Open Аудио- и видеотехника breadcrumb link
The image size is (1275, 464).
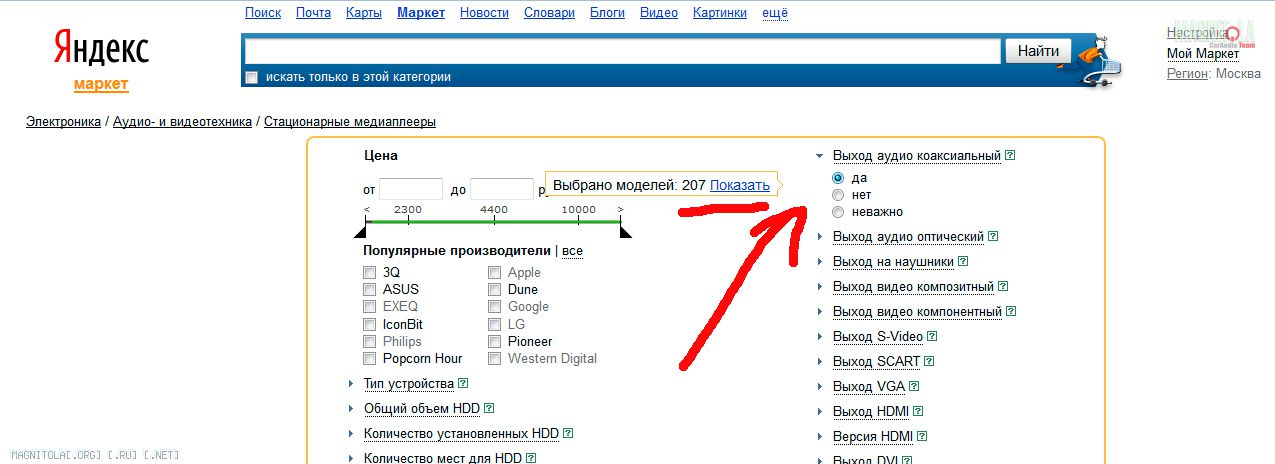click(182, 122)
